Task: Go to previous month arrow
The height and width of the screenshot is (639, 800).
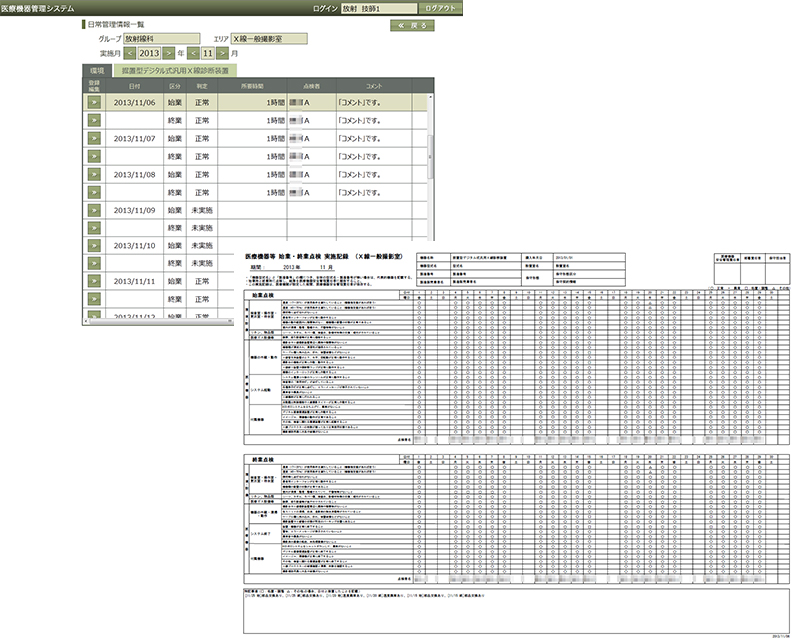Action: click(193, 53)
